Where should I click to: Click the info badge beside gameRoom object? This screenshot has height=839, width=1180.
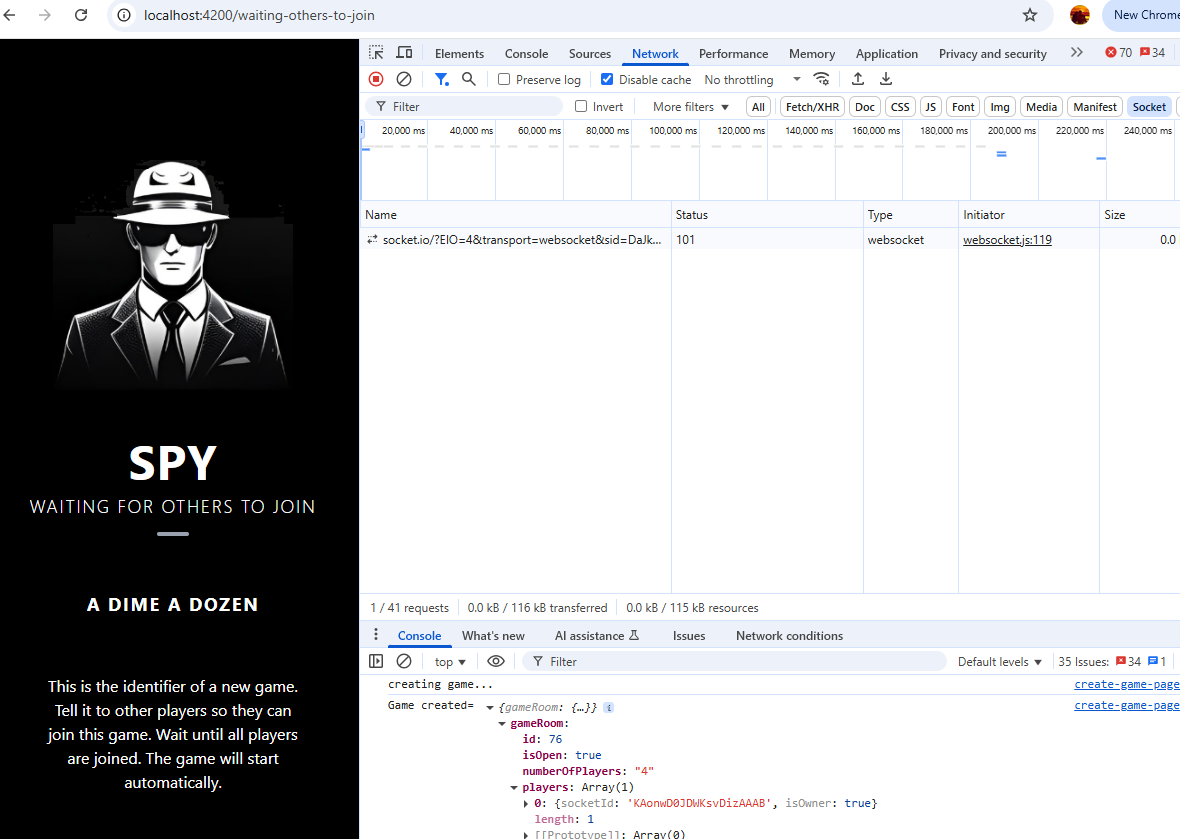click(609, 707)
